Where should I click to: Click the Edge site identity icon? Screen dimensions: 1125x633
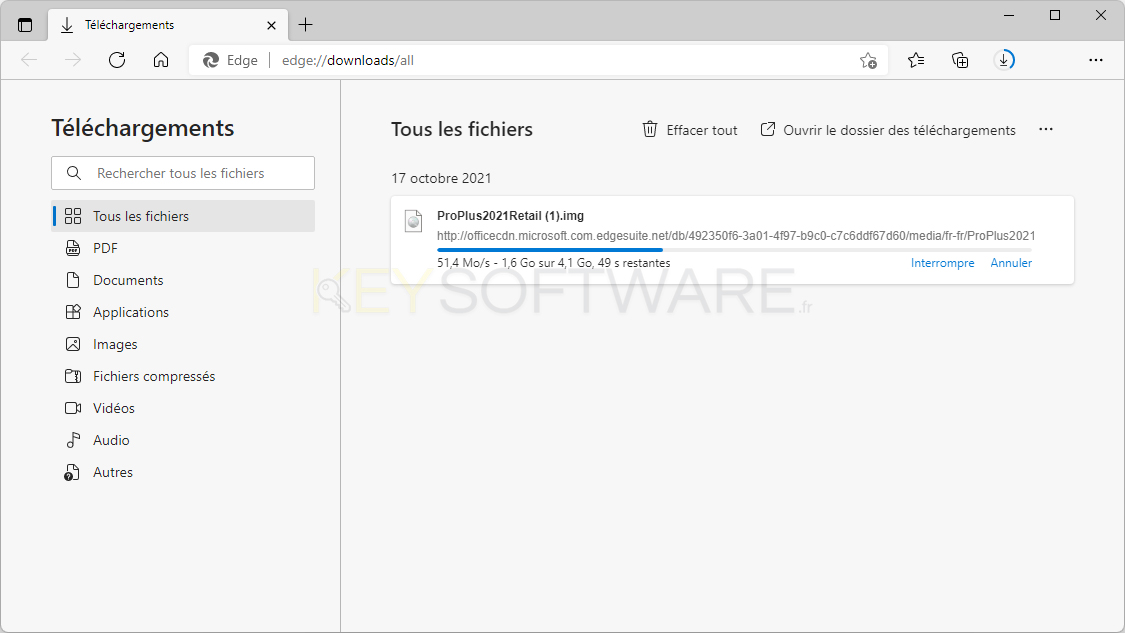click(x=211, y=60)
